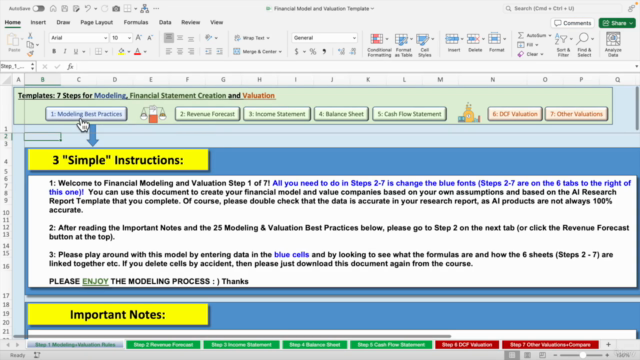640x360 pixels.
Task: Apply the yellow fill color
Action: click(x=121, y=51)
